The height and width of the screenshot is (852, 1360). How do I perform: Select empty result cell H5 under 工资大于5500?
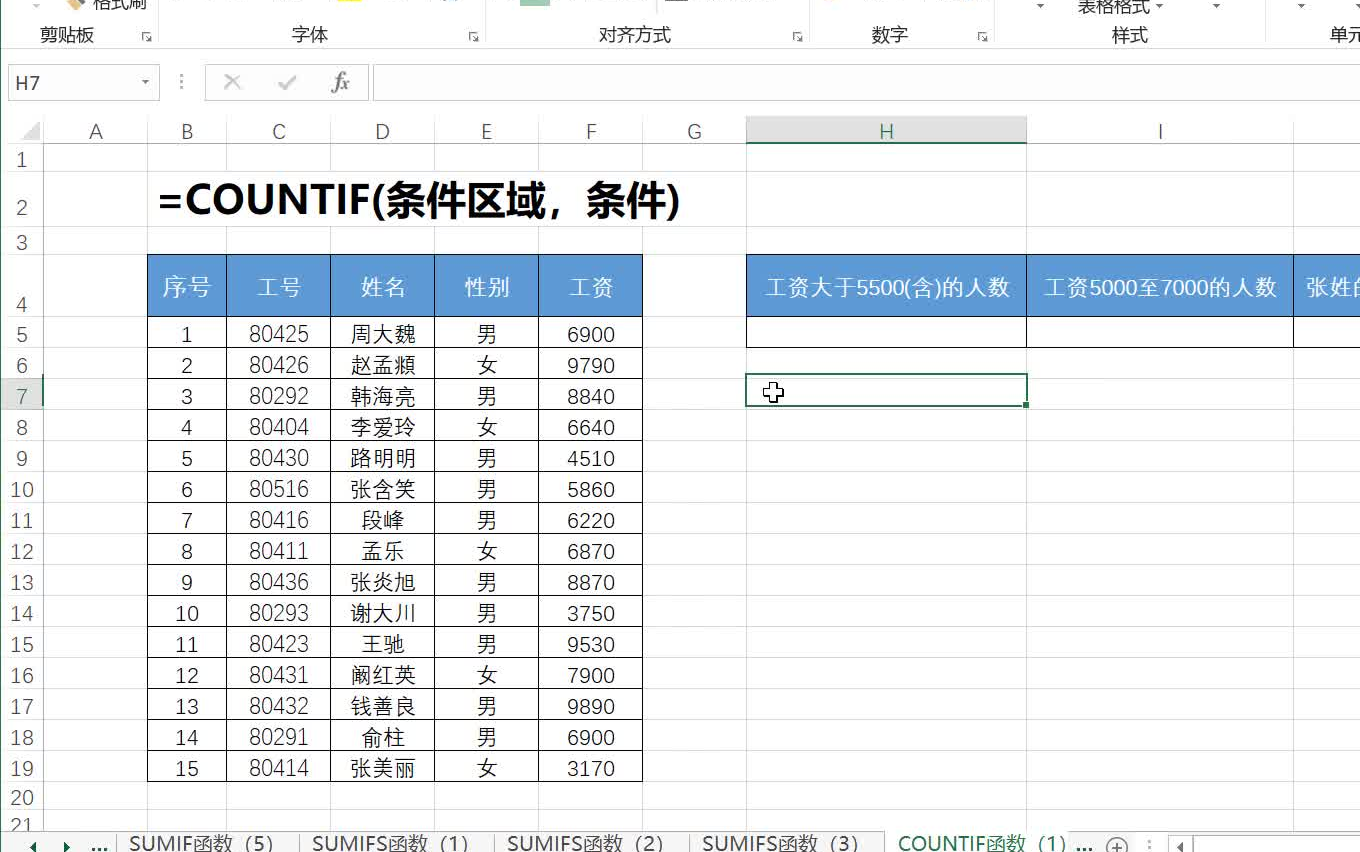[886, 332]
